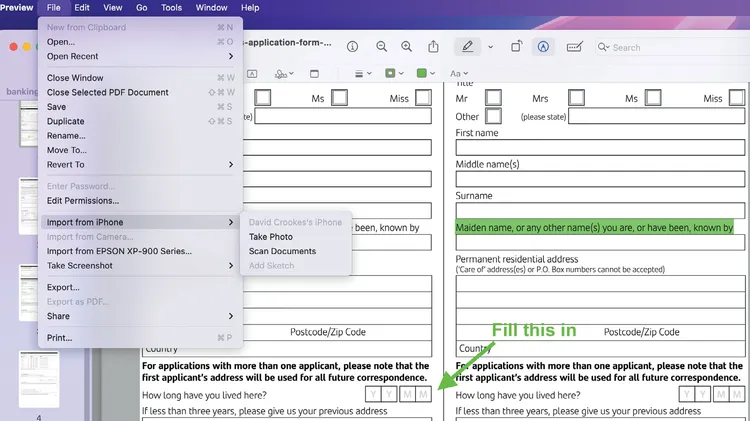This screenshot has height=421, width=750.
Task: Choose Scan Documents from iPhone submenu
Action: [296, 251]
